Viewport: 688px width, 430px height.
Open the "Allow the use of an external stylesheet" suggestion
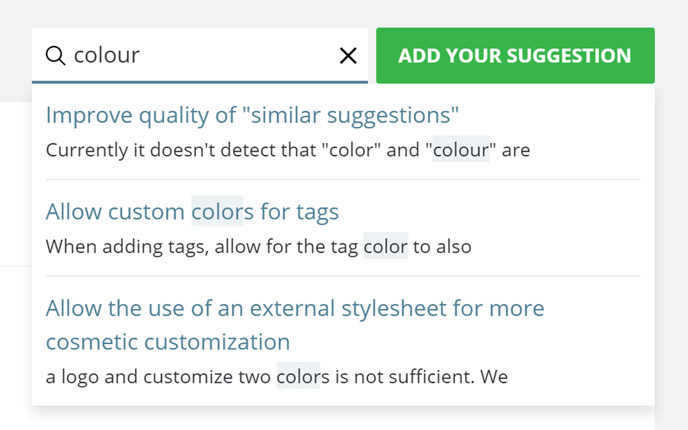point(295,308)
